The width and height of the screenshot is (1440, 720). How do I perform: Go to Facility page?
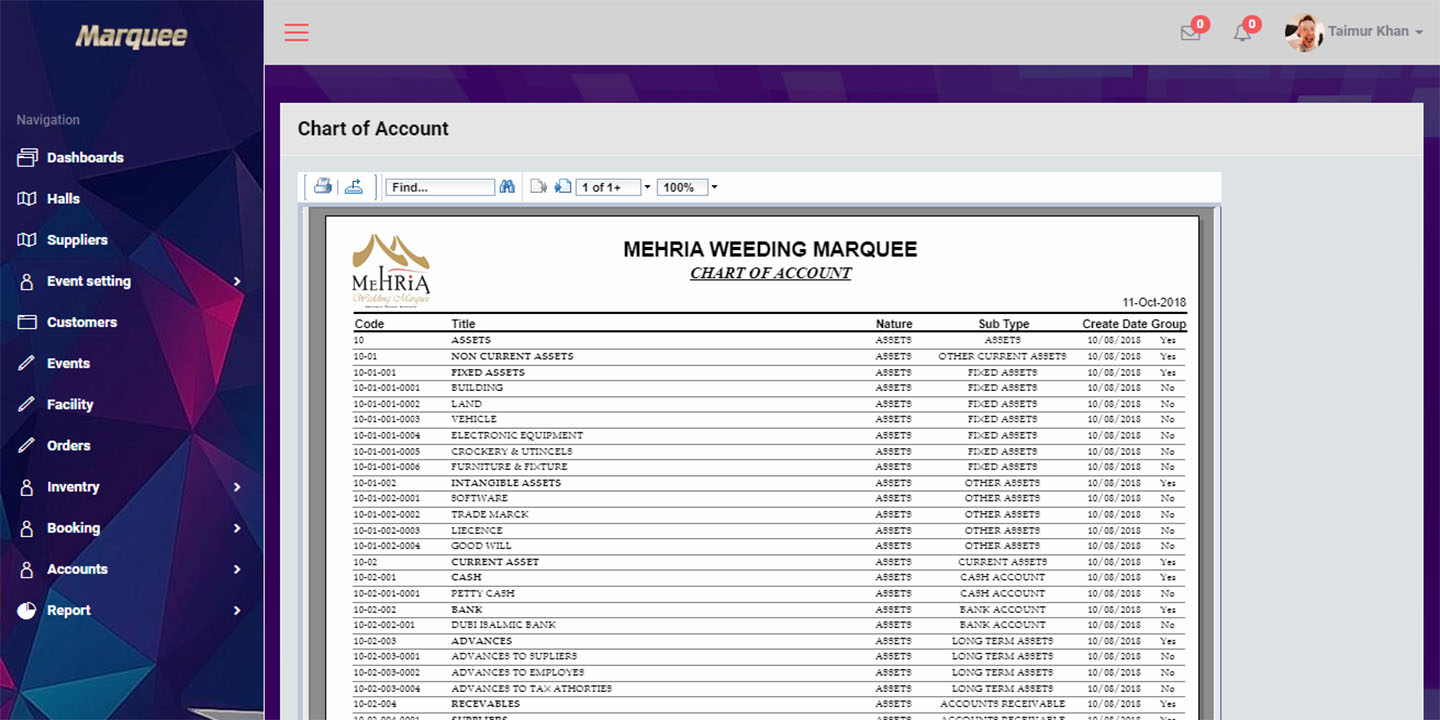click(70, 404)
